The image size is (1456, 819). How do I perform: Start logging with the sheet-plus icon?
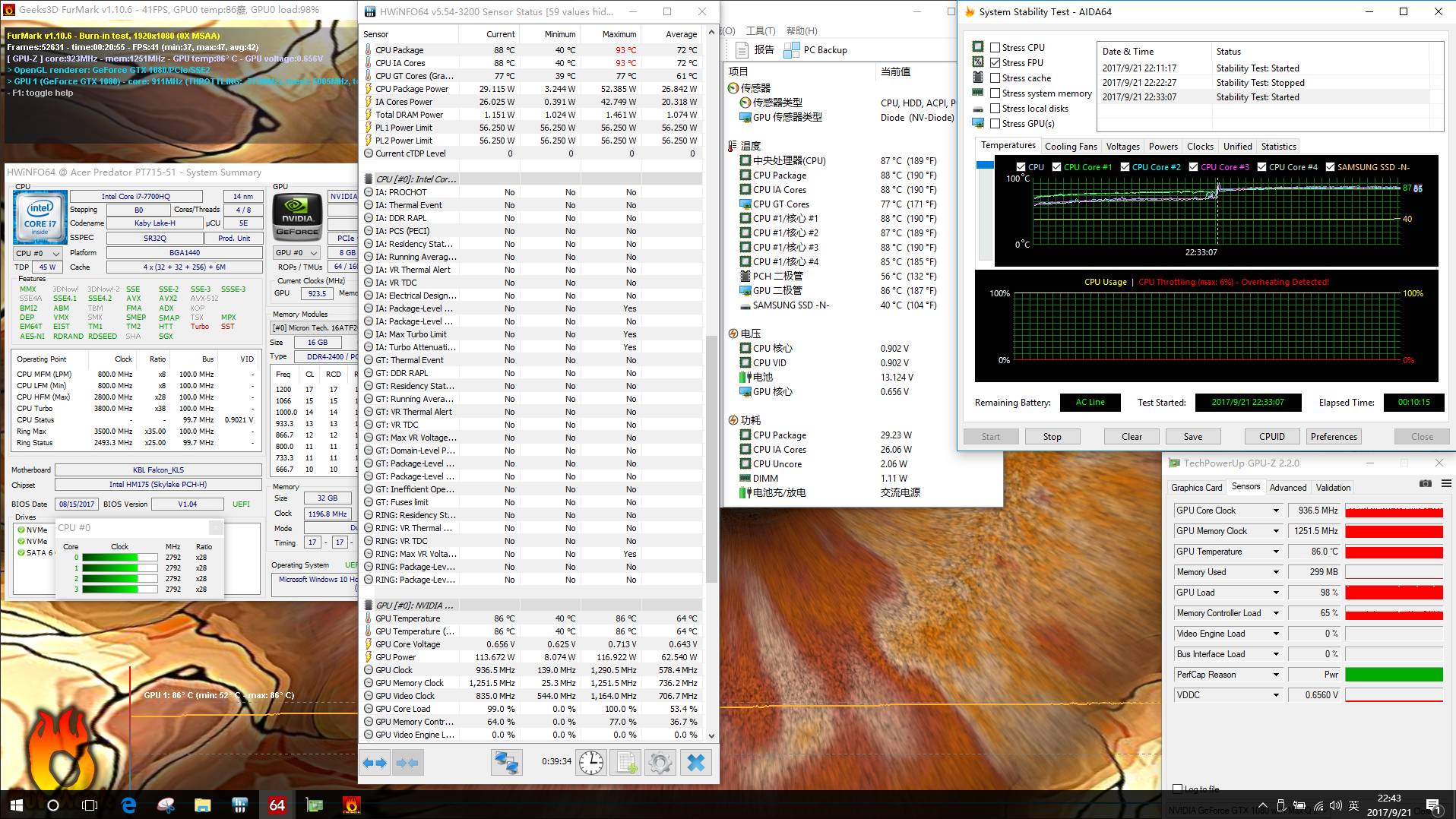click(x=626, y=762)
